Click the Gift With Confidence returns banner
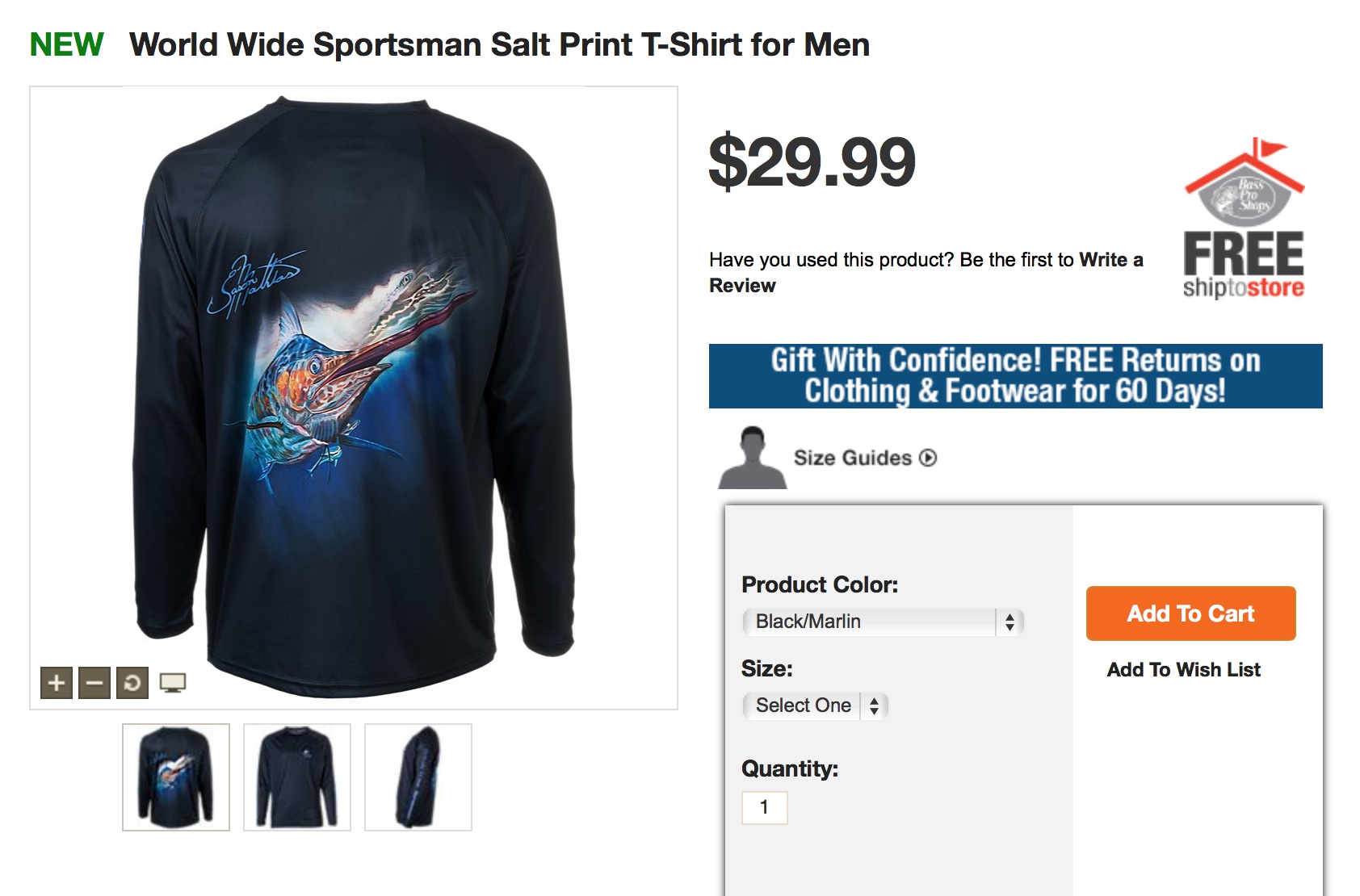Viewport: 1360px width, 896px height. (x=1015, y=376)
